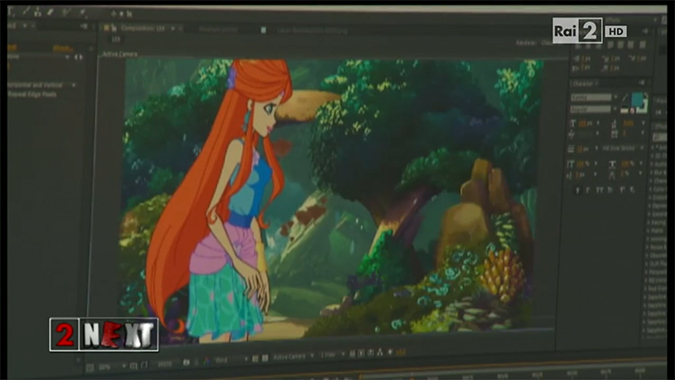Edit the tracking value in Character panel
The width and height of the screenshot is (675, 380).
[624, 134]
